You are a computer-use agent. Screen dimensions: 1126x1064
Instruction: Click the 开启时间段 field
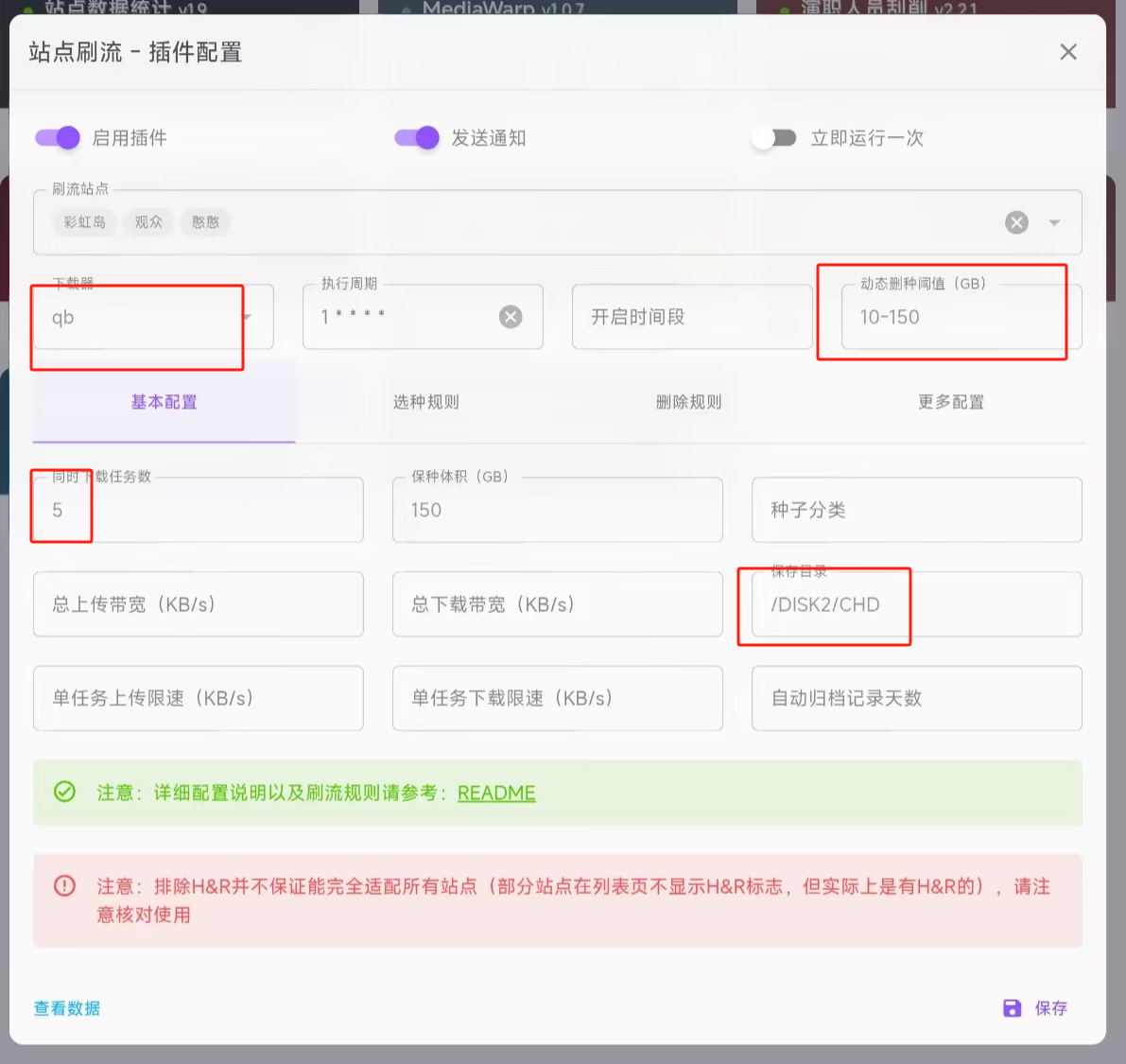692,317
